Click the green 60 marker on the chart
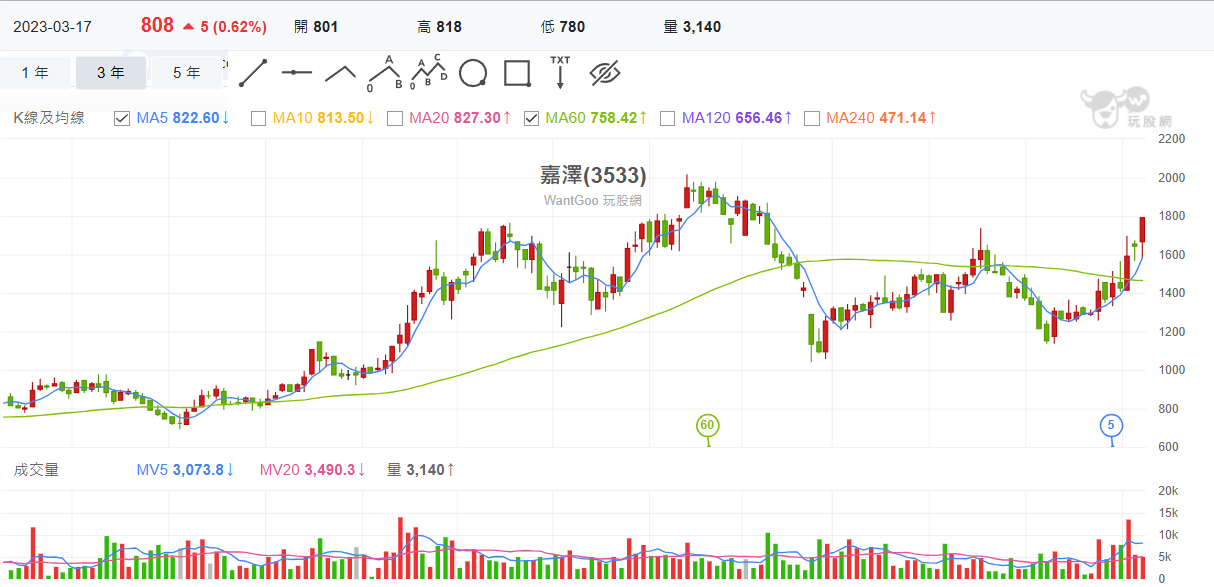This screenshot has height=587, width=1214. (707, 425)
